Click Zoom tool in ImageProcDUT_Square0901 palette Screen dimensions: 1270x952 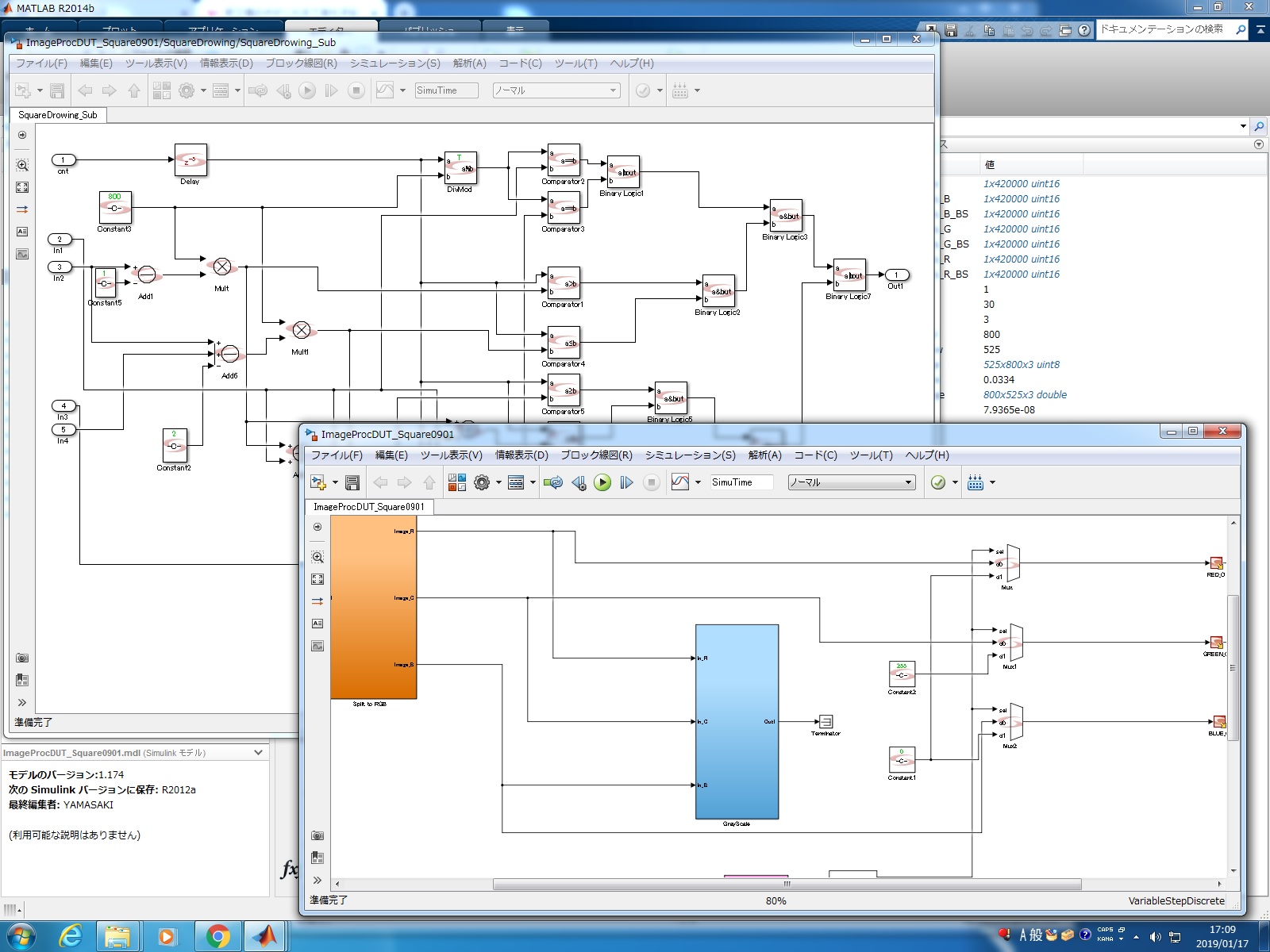[317, 557]
